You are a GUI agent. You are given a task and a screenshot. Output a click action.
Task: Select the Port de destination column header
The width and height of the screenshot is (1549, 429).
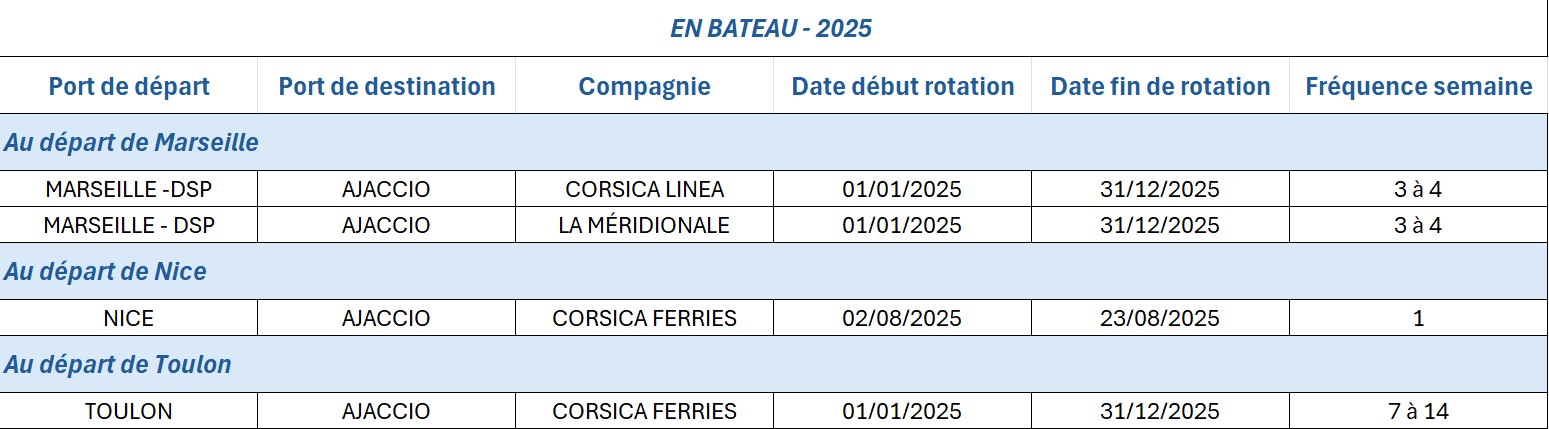click(387, 86)
